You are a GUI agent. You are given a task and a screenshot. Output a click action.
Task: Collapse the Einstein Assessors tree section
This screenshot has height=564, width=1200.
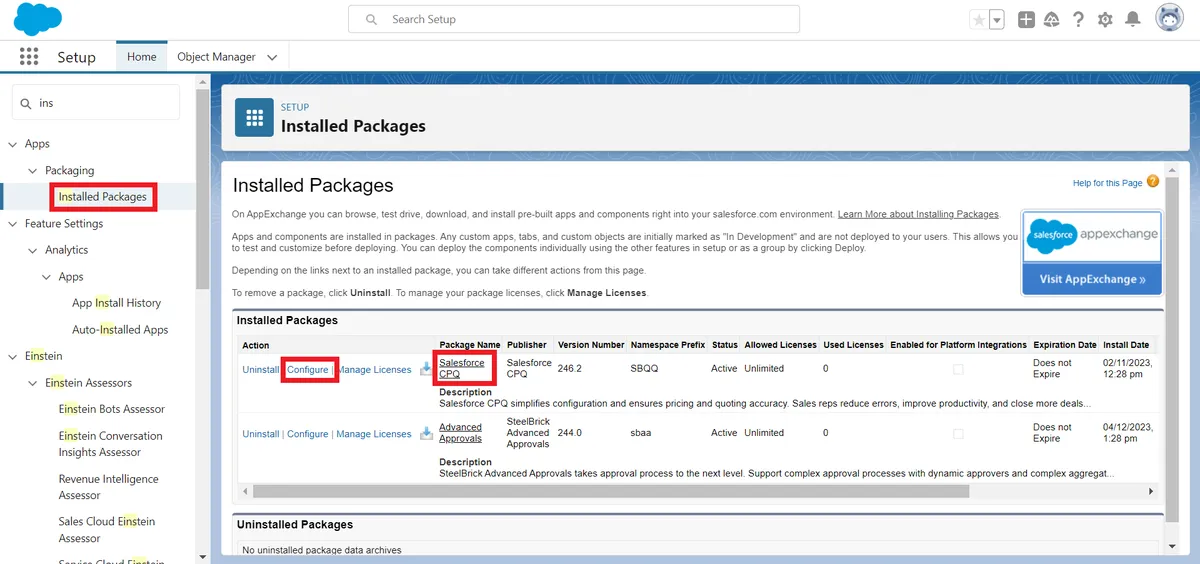(x=33, y=383)
